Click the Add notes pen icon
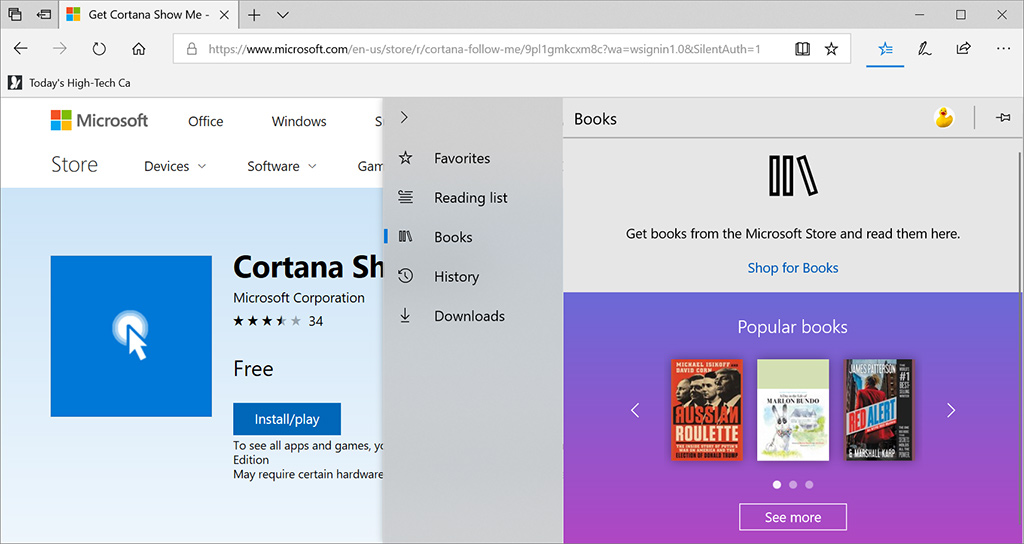The image size is (1024, 544). pos(925,49)
